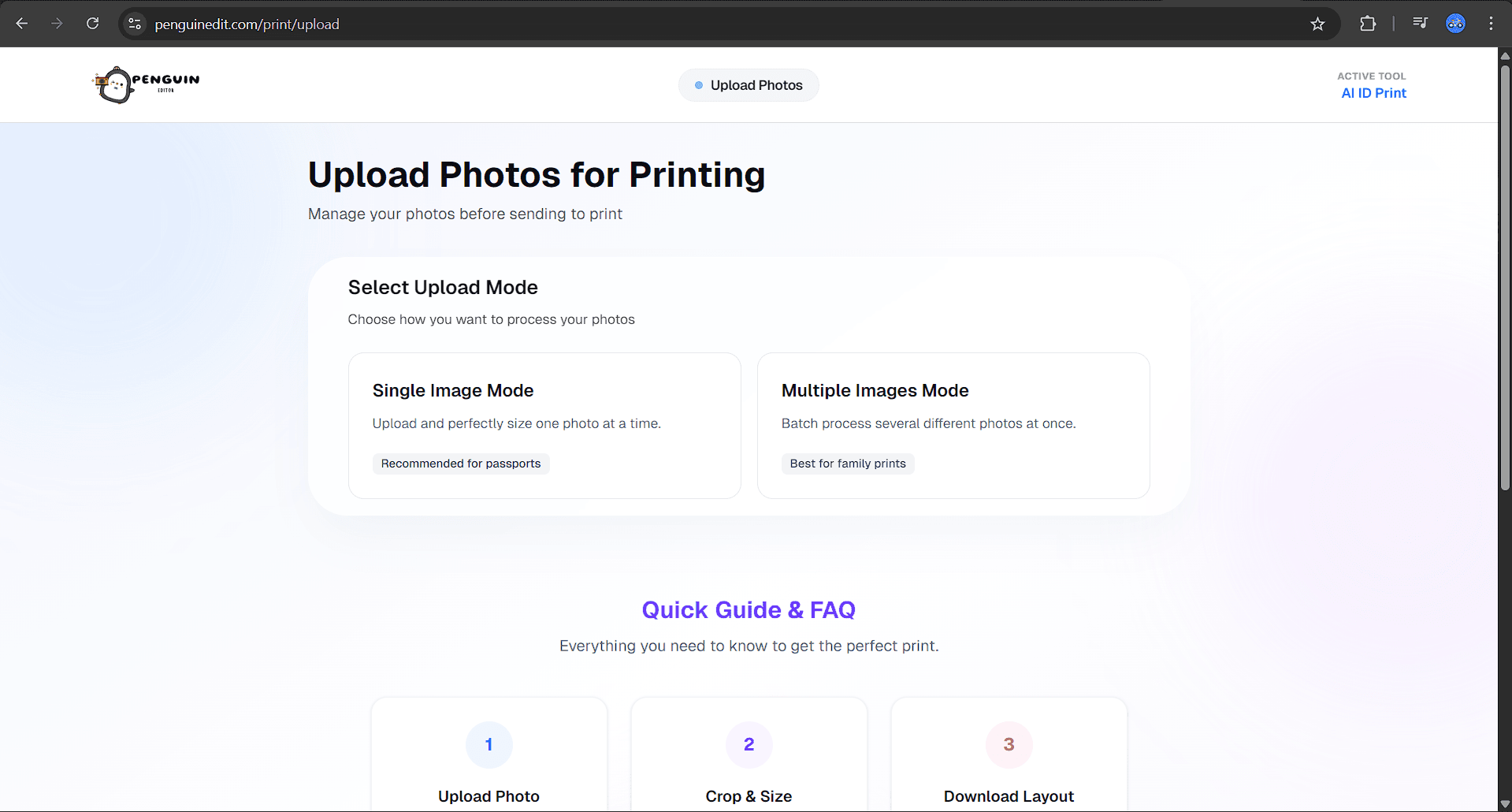Reload the current page
Image resolution: width=1512 pixels, height=812 pixels.
click(92, 24)
